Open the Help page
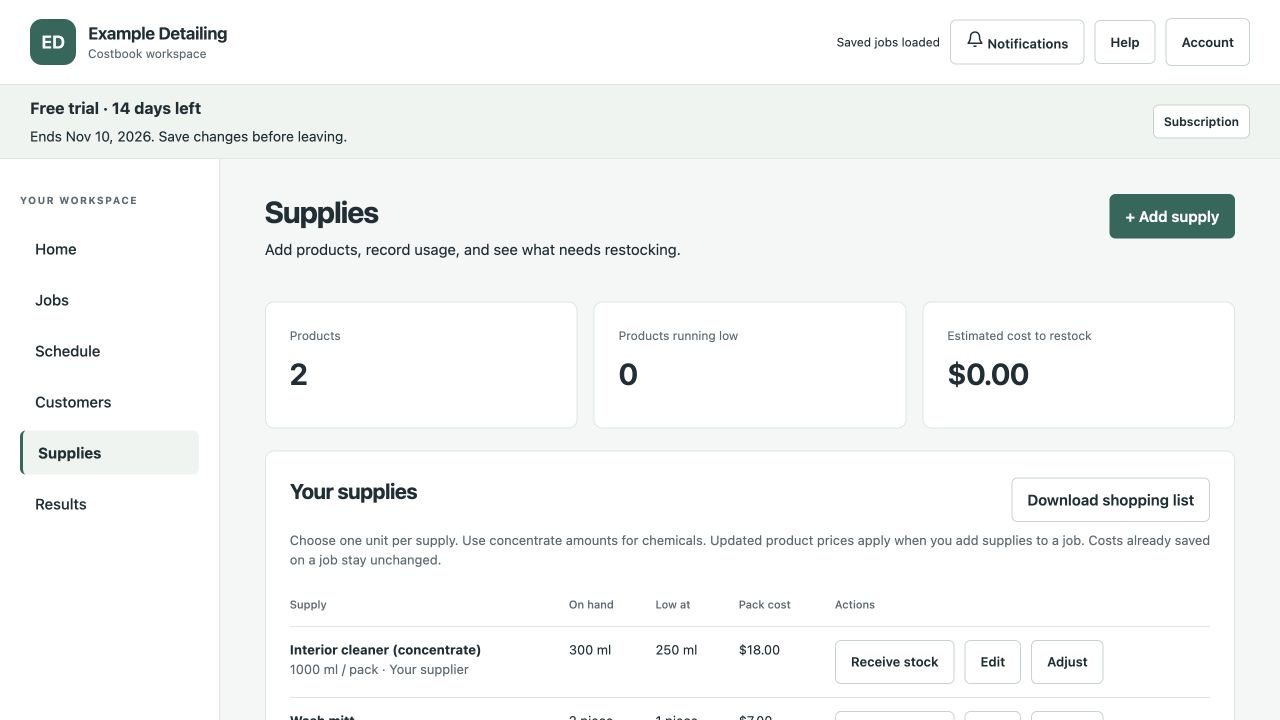This screenshot has height=720, width=1280. 1125,42
